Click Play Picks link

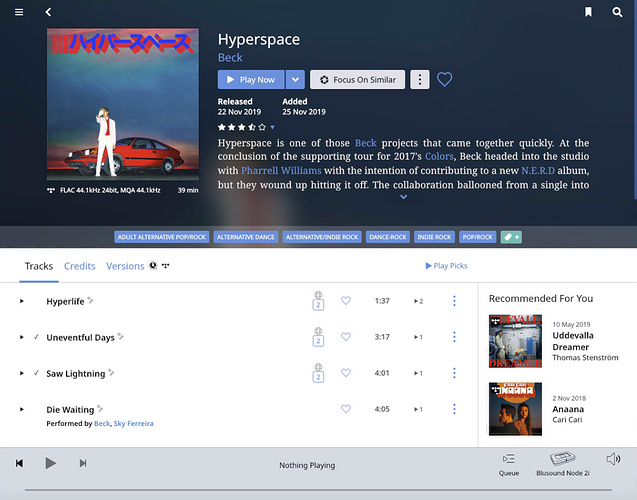point(446,266)
